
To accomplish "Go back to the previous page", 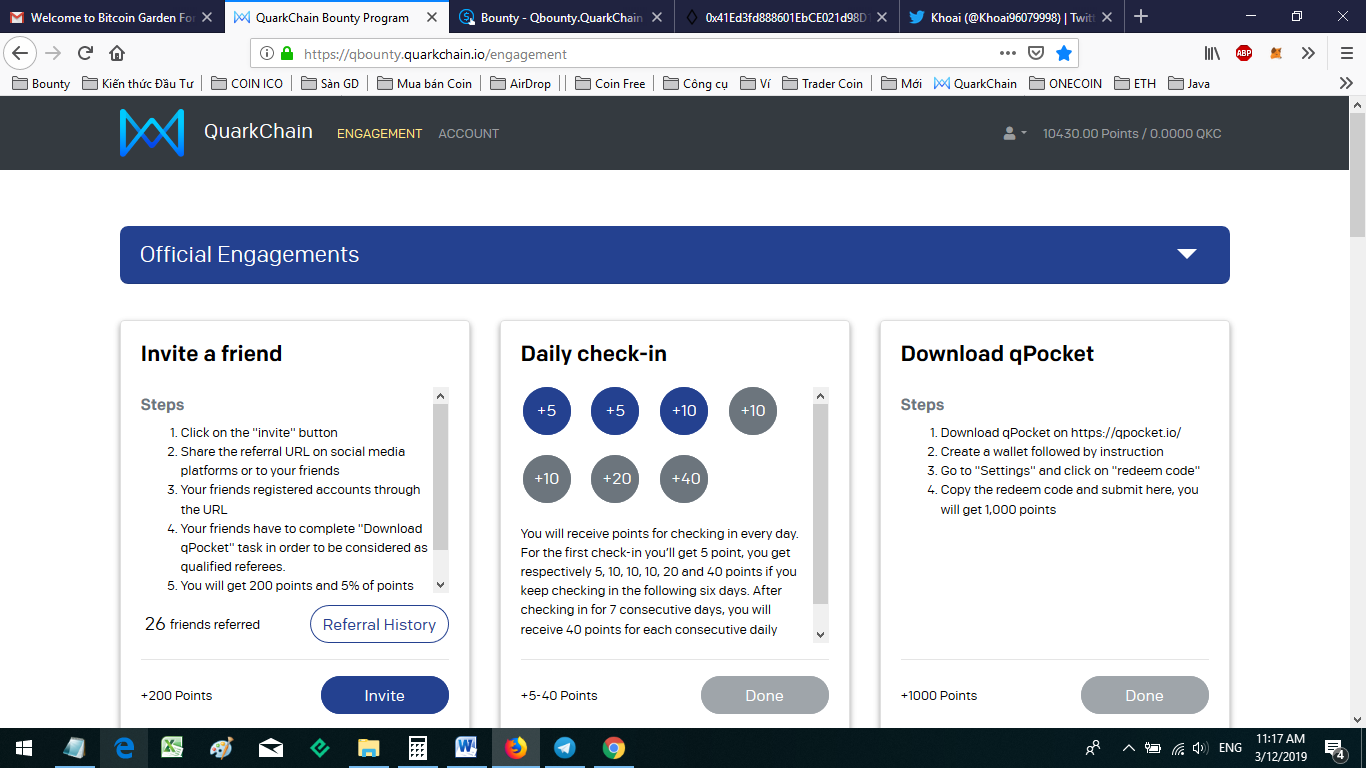I will click(20, 54).
